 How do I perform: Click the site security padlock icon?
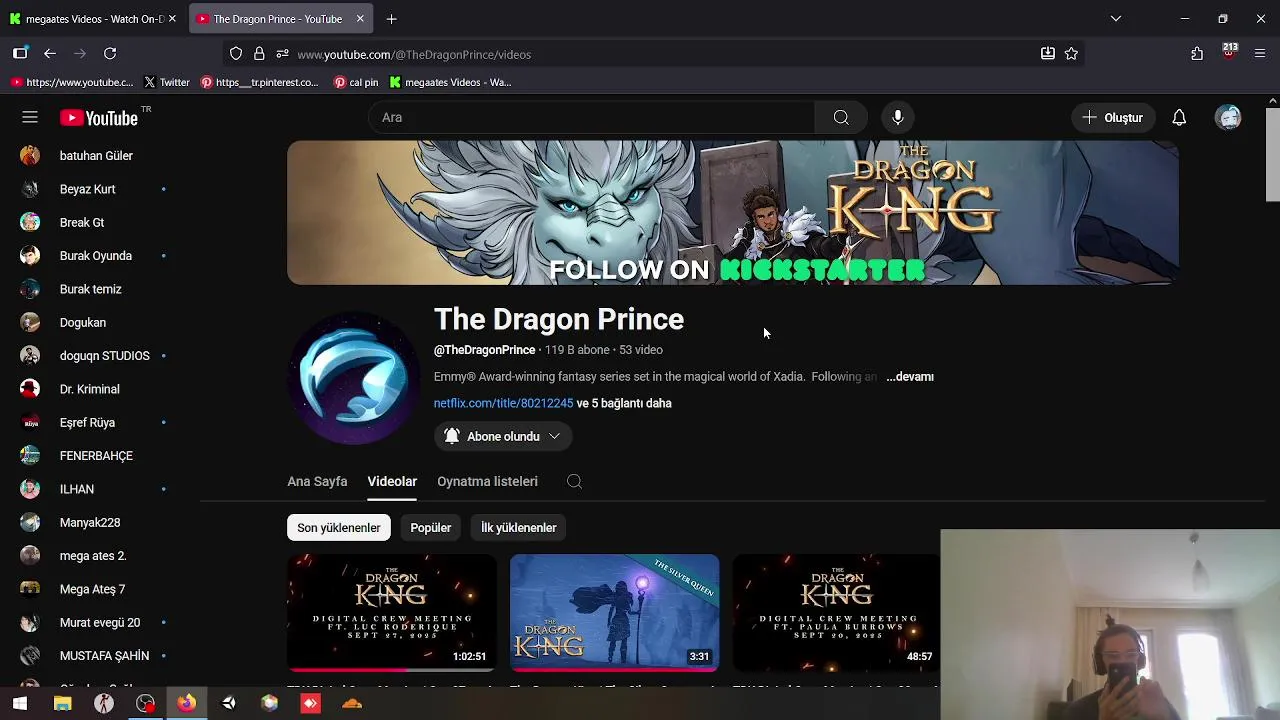(259, 54)
